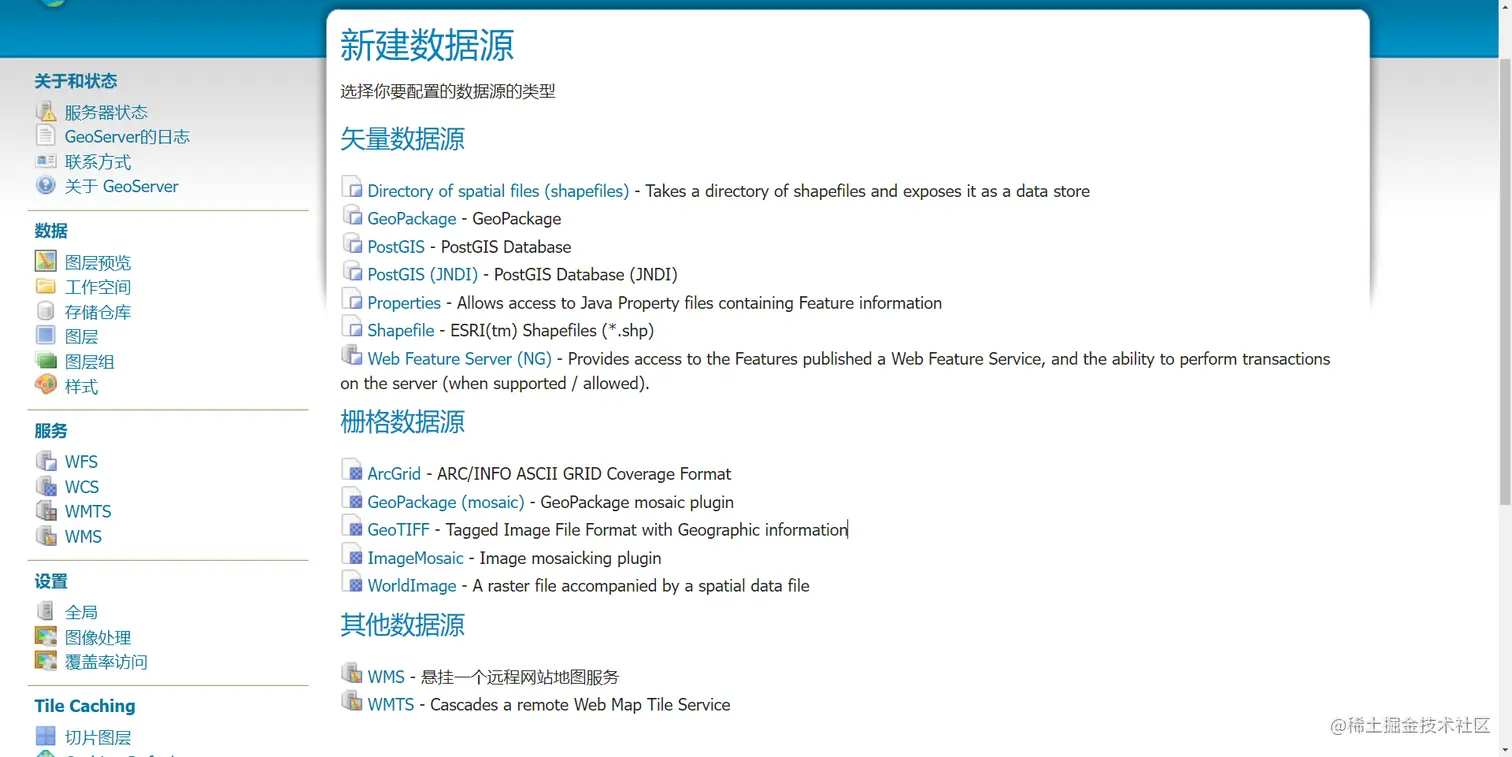Open the Properties data source link
1512x757 pixels.
pos(404,303)
